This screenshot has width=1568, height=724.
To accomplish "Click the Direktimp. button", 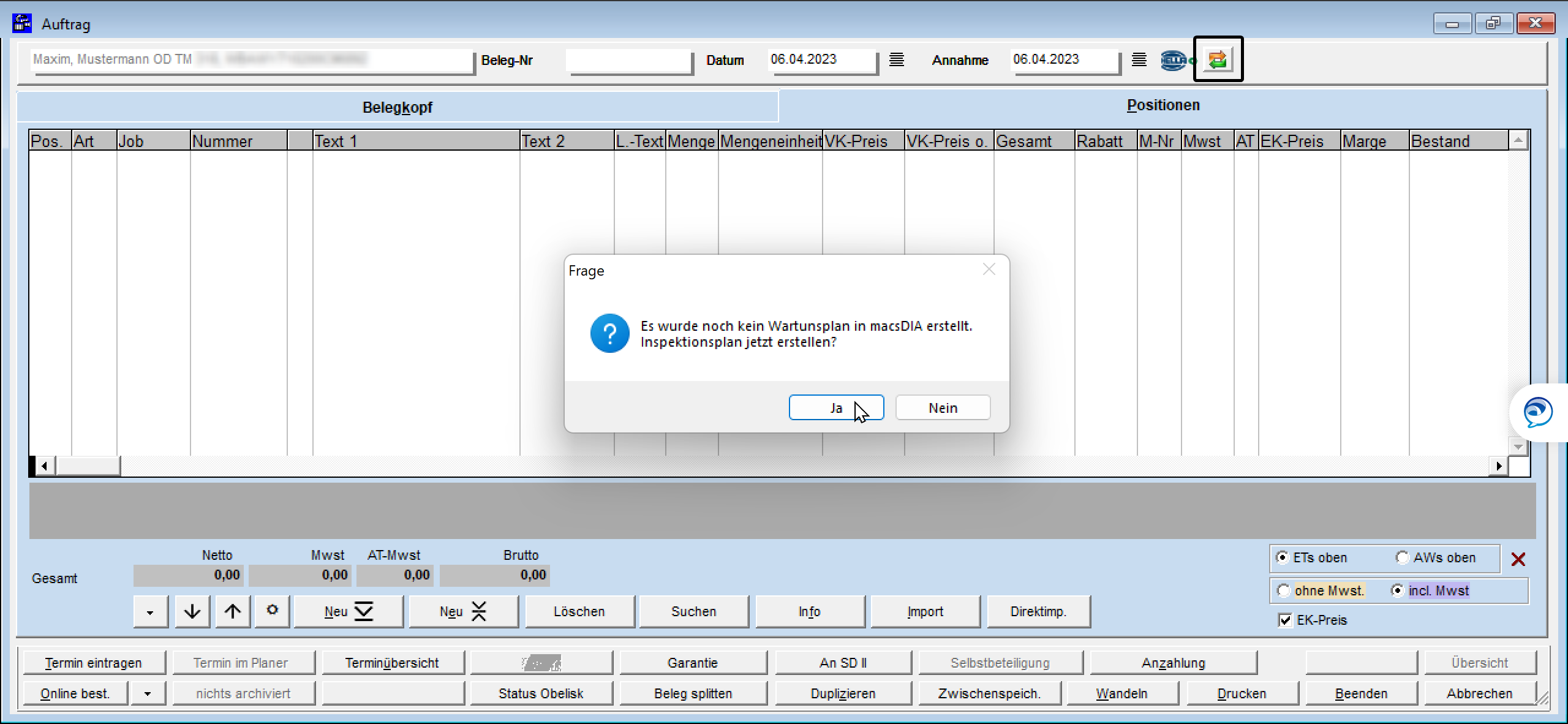I will tap(1039, 611).
